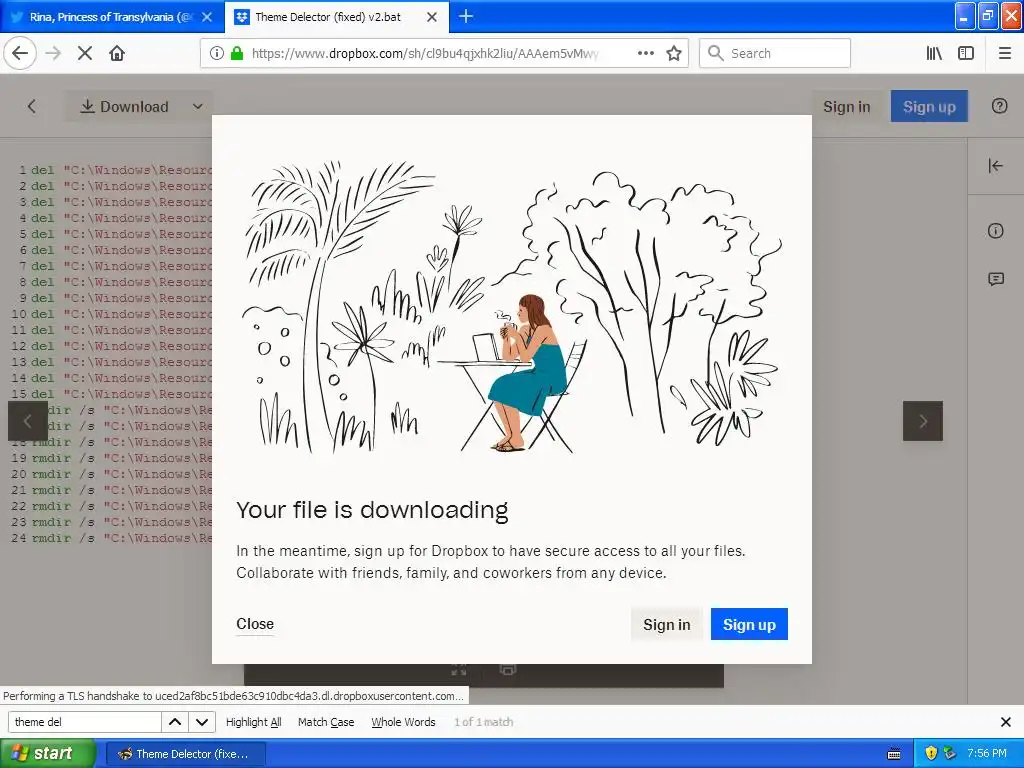
Task: Click Sign up in the Dropbox header
Action: pos(929,106)
